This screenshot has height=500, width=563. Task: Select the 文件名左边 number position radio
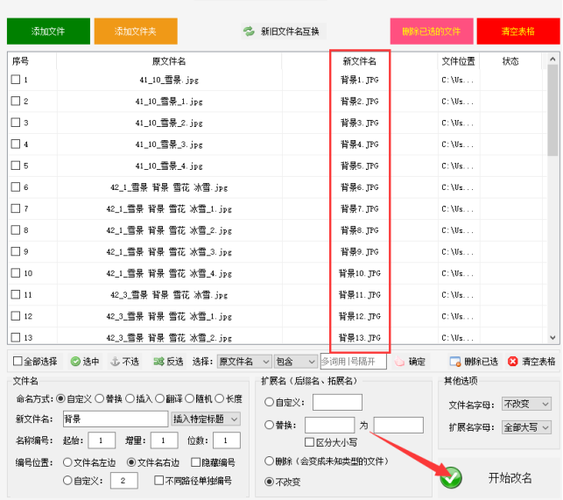[x=68, y=462]
